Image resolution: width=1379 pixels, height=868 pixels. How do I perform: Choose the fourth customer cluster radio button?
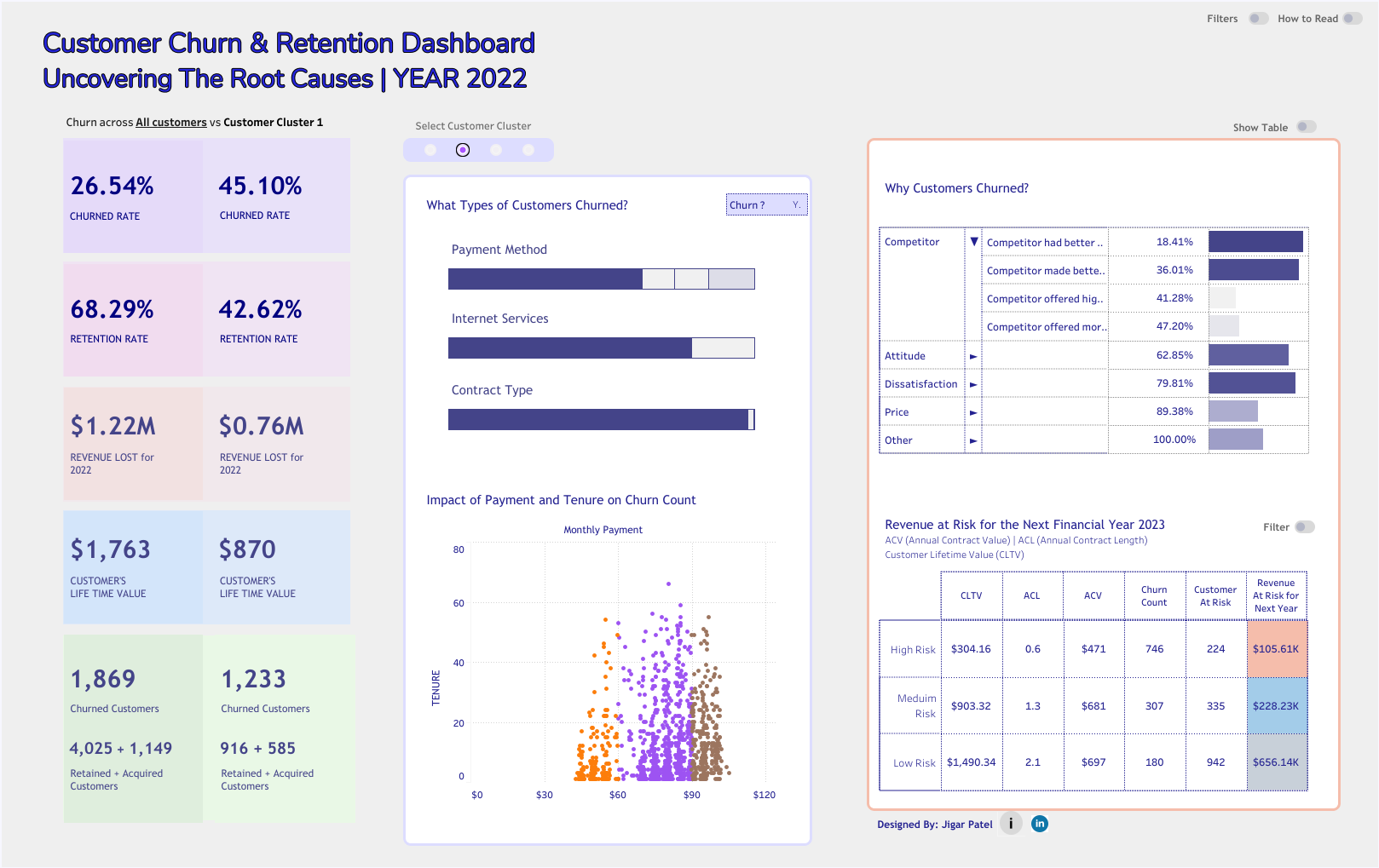pos(528,150)
